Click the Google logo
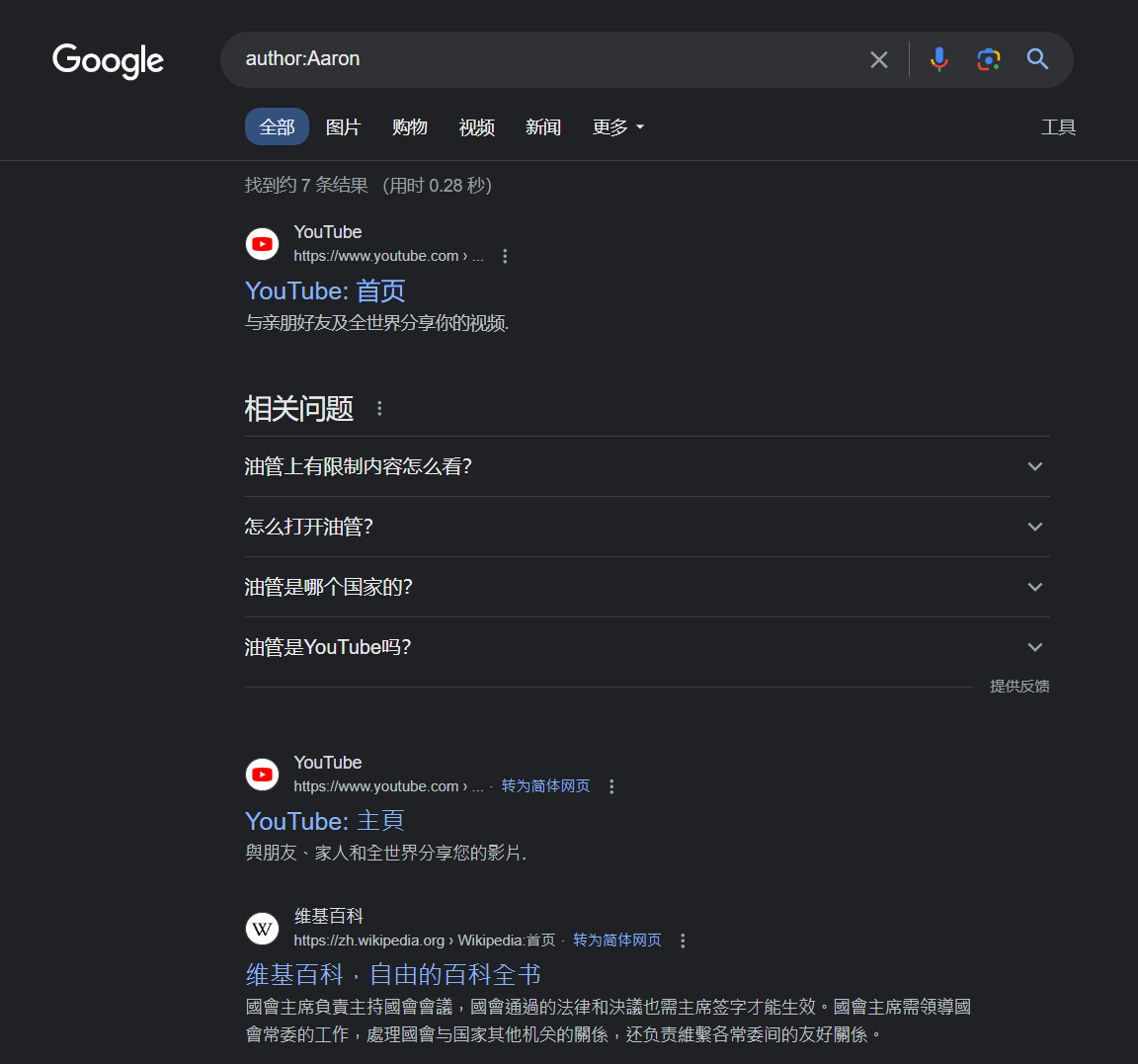Viewport: 1138px width, 1064px height. 108,60
